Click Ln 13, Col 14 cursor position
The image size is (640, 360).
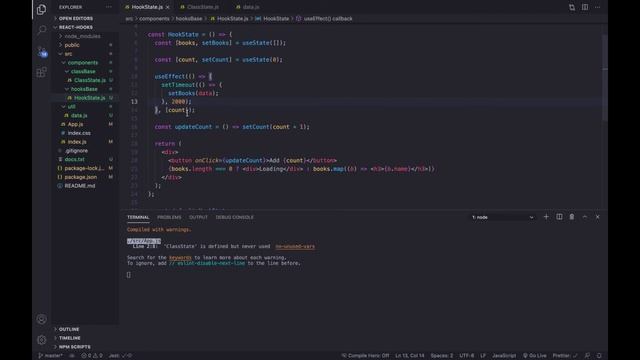pyautogui.click(x=409, y=356)
